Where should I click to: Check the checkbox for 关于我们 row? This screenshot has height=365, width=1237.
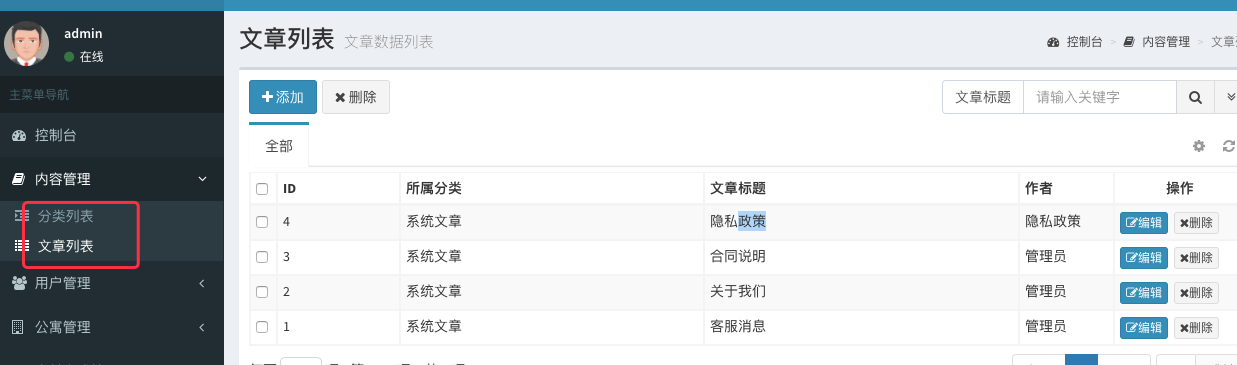[262, 292]
